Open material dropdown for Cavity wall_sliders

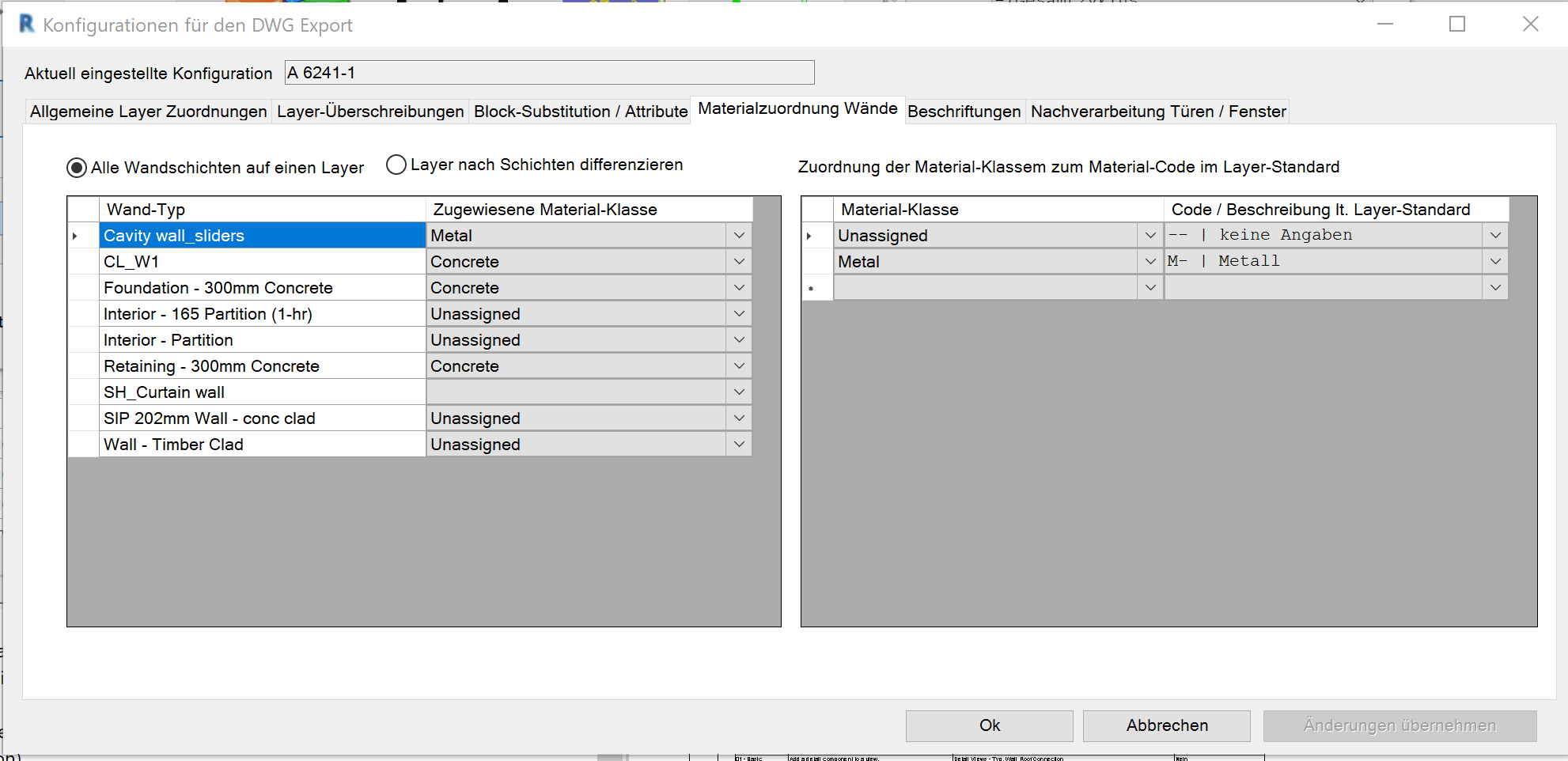coord(738,236)
